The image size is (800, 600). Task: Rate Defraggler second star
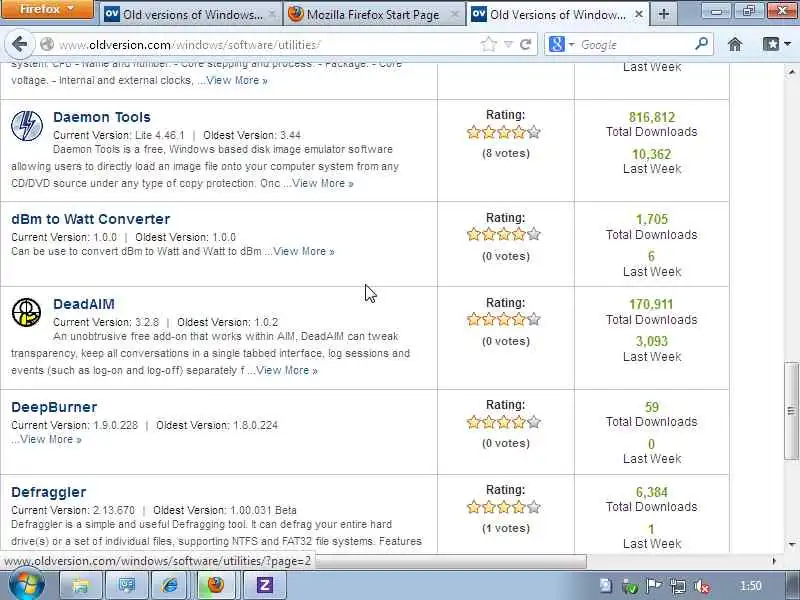click(x=489, y=507)
